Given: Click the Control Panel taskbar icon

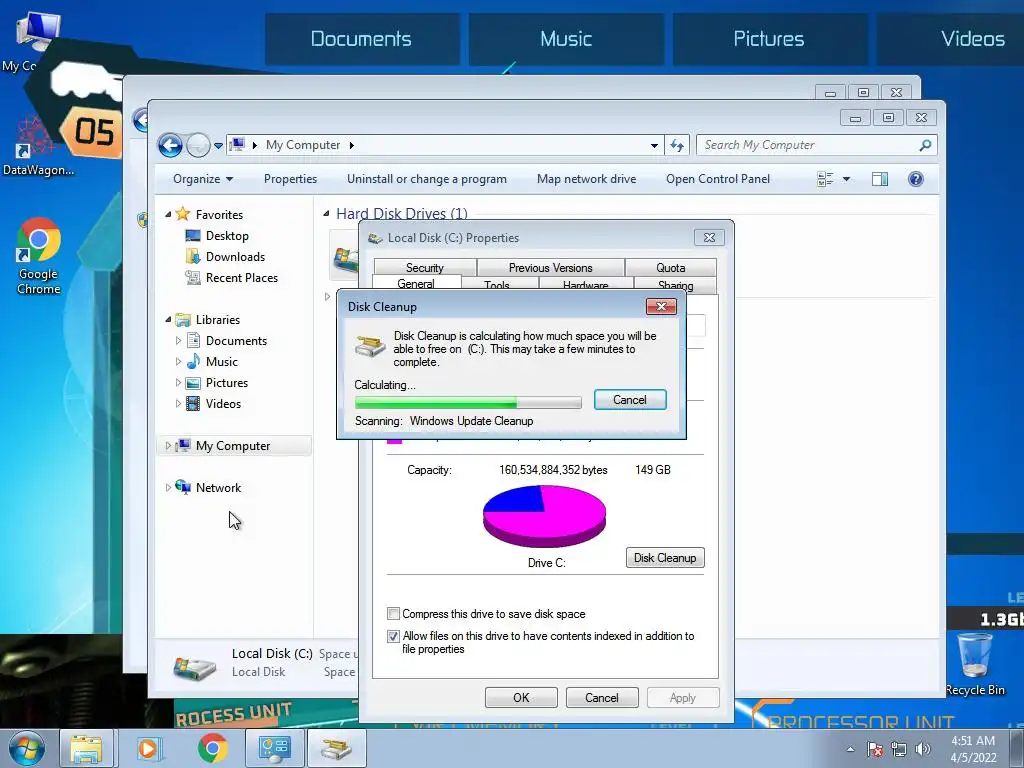Looking at the screenshot, I should [x=274, y=748].
